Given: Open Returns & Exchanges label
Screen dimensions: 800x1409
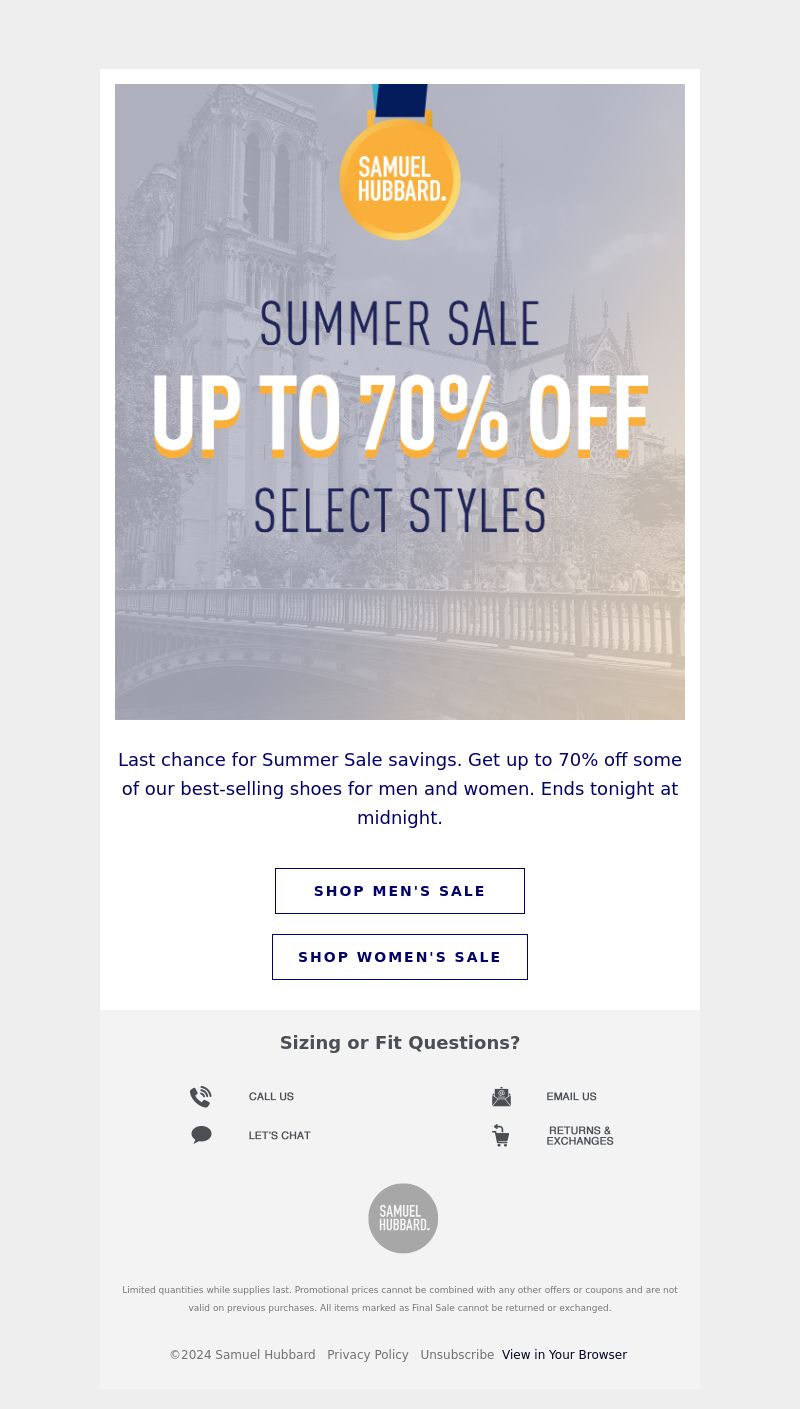Looking at the screenshot, I should pos(580,1135).
